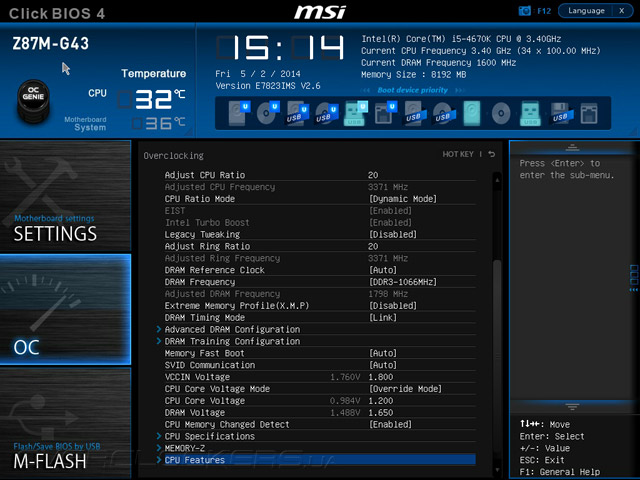The height and width of the screenshot is (480, 640).
Task: Open DRAM Reference Clock [Auto] dropdown
Action: click(x=383, y=270)
